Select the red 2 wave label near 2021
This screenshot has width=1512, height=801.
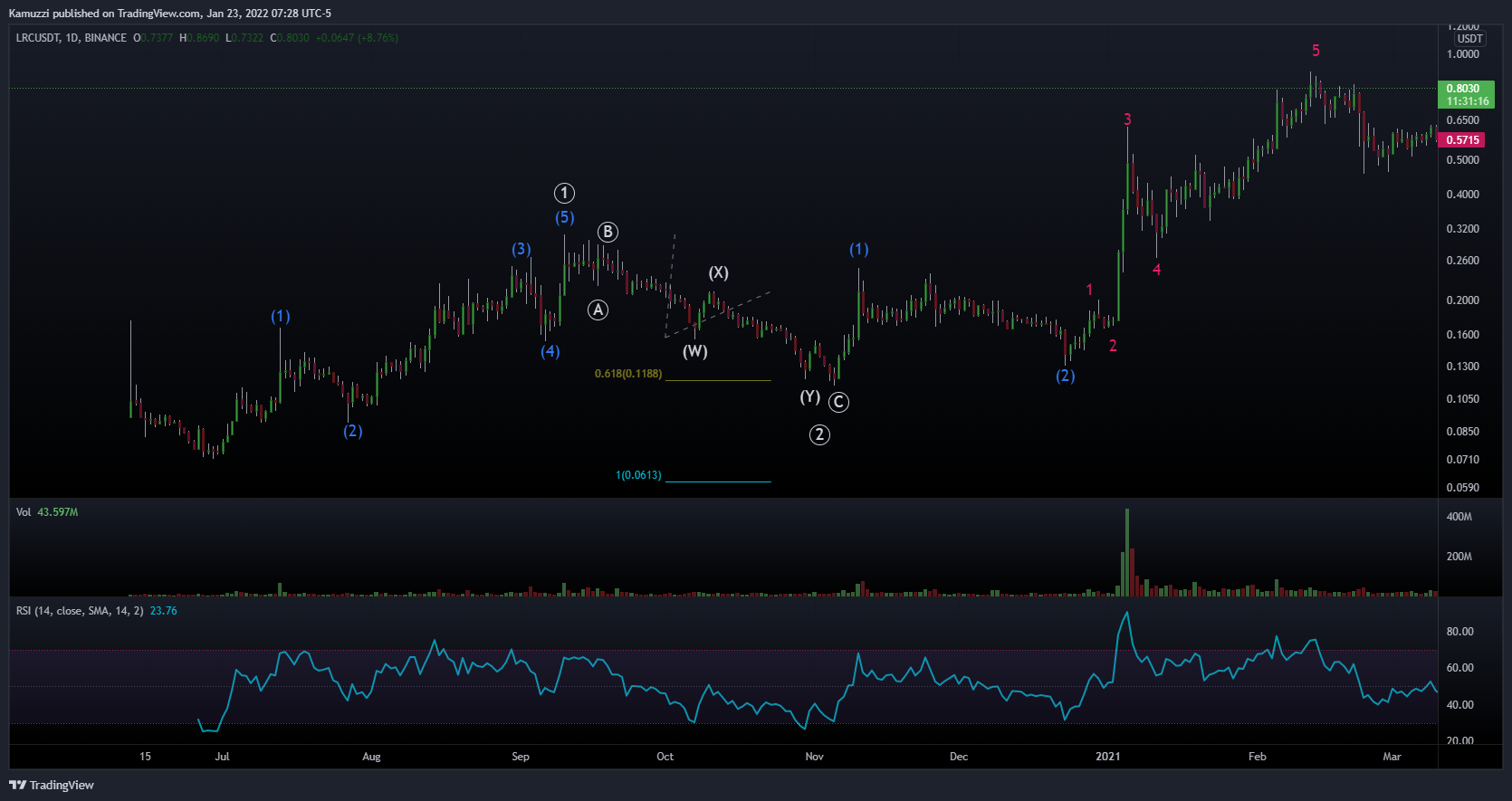[1113, 346]
